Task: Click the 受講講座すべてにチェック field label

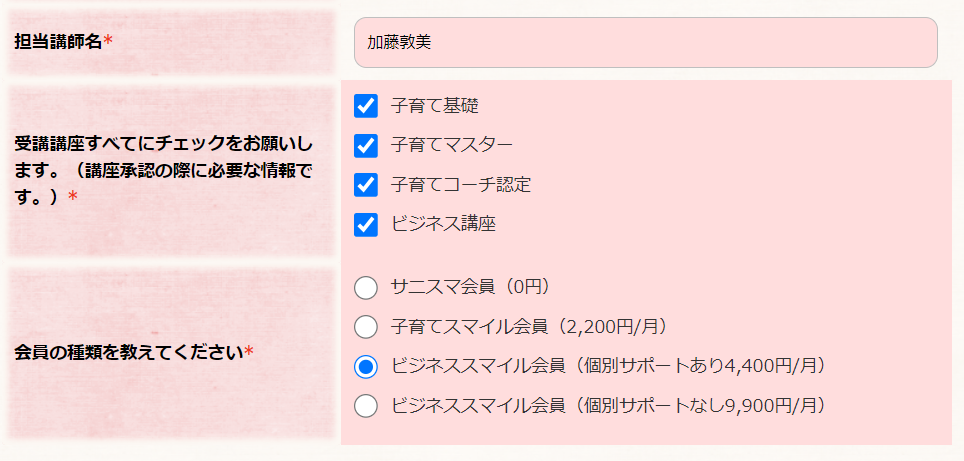Action: click(163, 170)
